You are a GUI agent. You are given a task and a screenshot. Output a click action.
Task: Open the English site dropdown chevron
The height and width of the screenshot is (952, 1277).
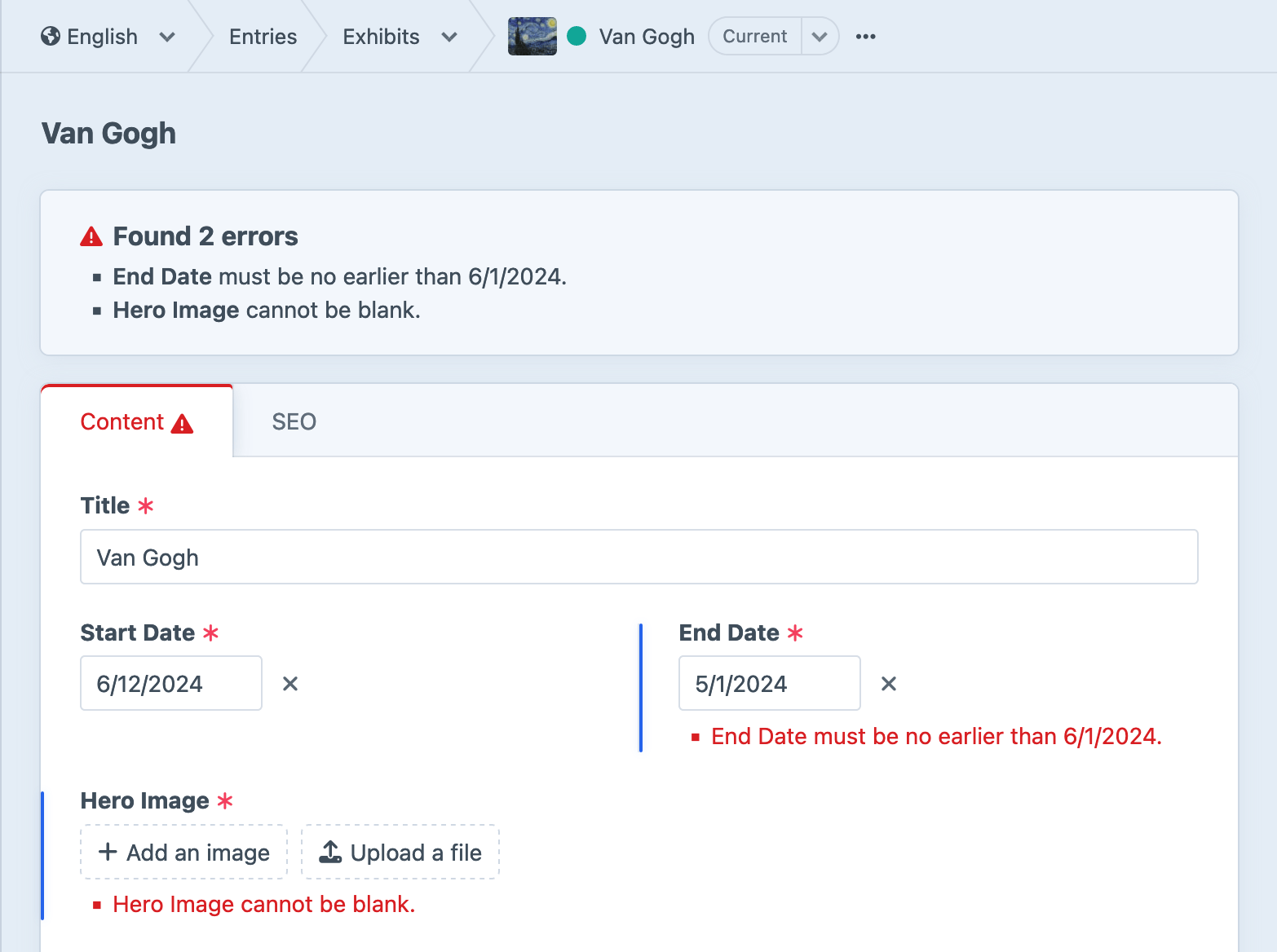click(167, 37)
